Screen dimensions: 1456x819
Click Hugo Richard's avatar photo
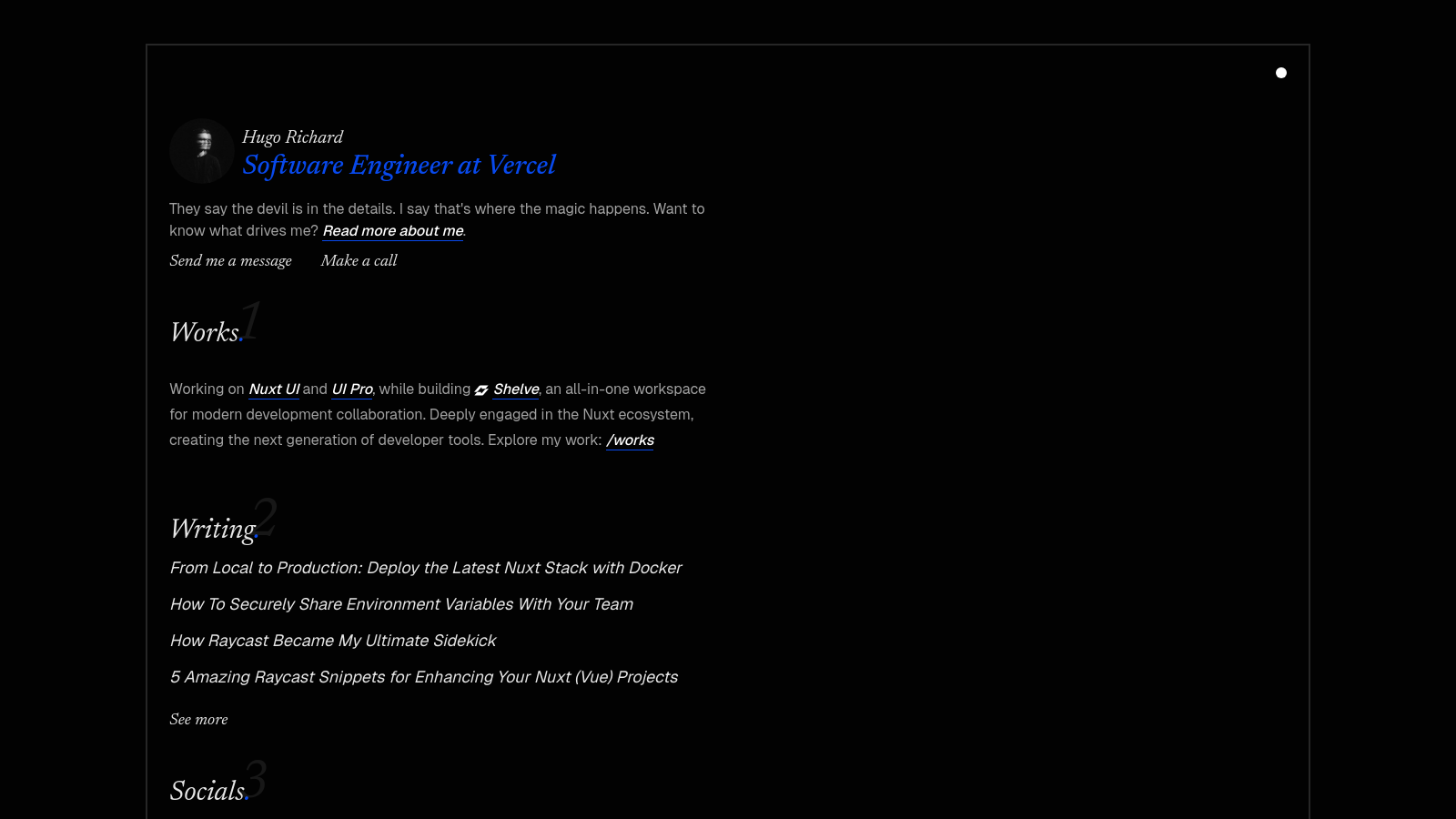202,151
